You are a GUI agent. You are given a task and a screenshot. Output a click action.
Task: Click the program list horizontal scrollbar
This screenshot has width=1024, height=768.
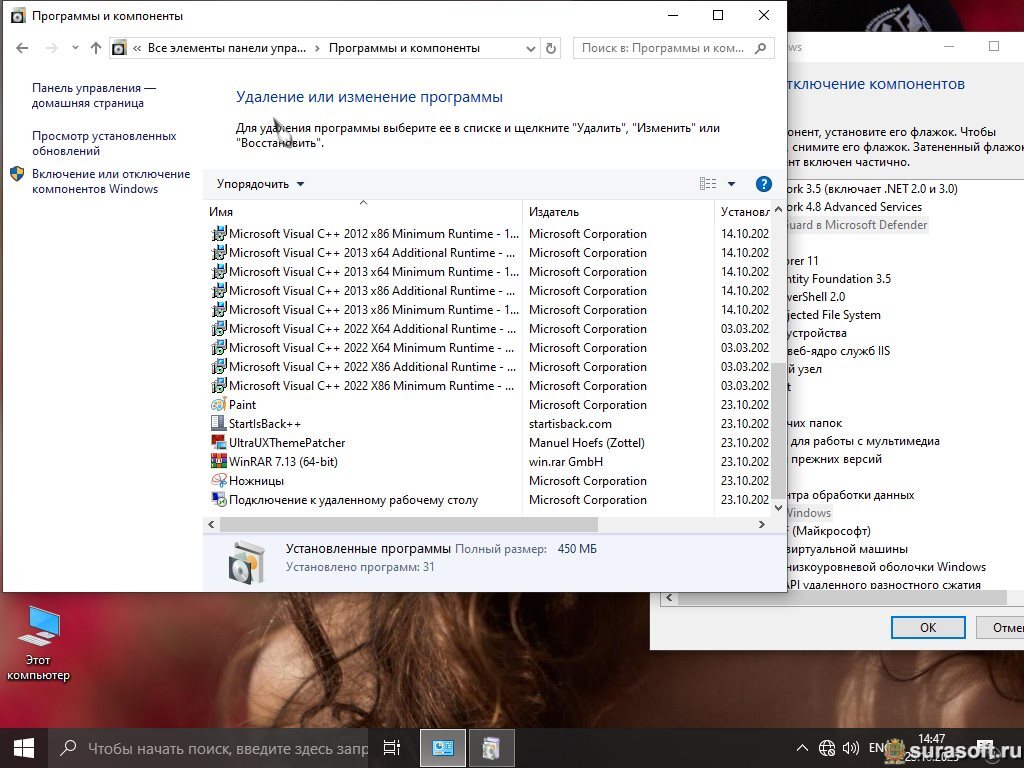(408, 524)
